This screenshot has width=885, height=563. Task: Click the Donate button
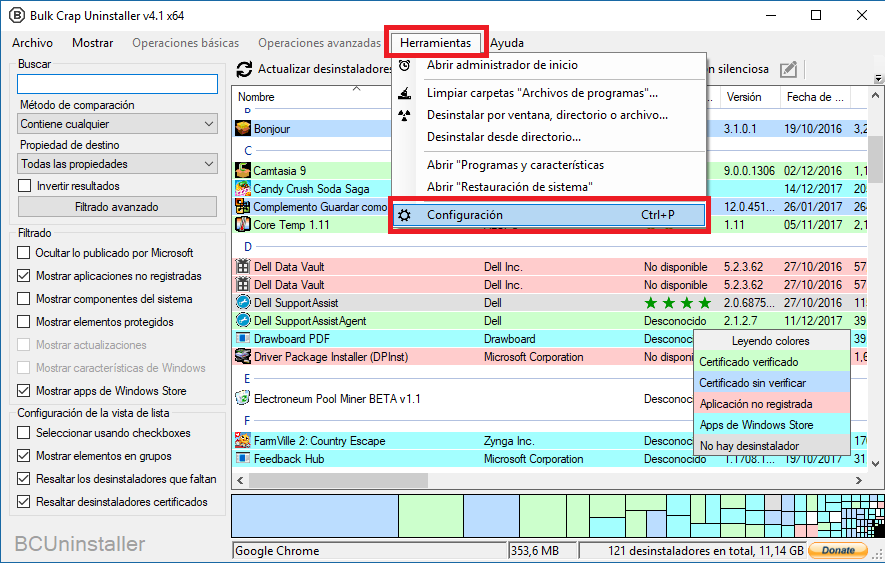839,550
